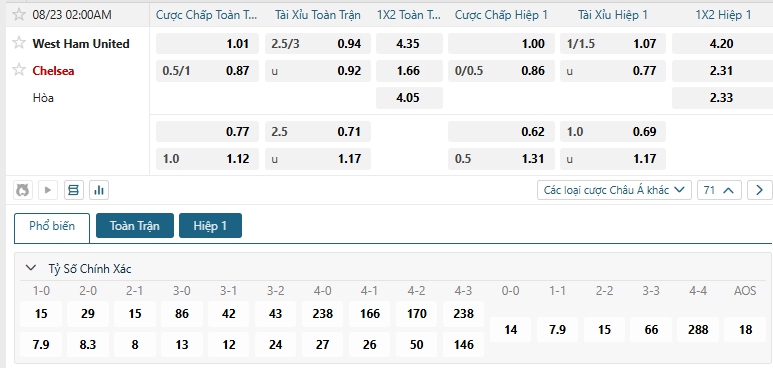Select full-match draw odds 4.05
773x368 pixels.
[409, 98]
